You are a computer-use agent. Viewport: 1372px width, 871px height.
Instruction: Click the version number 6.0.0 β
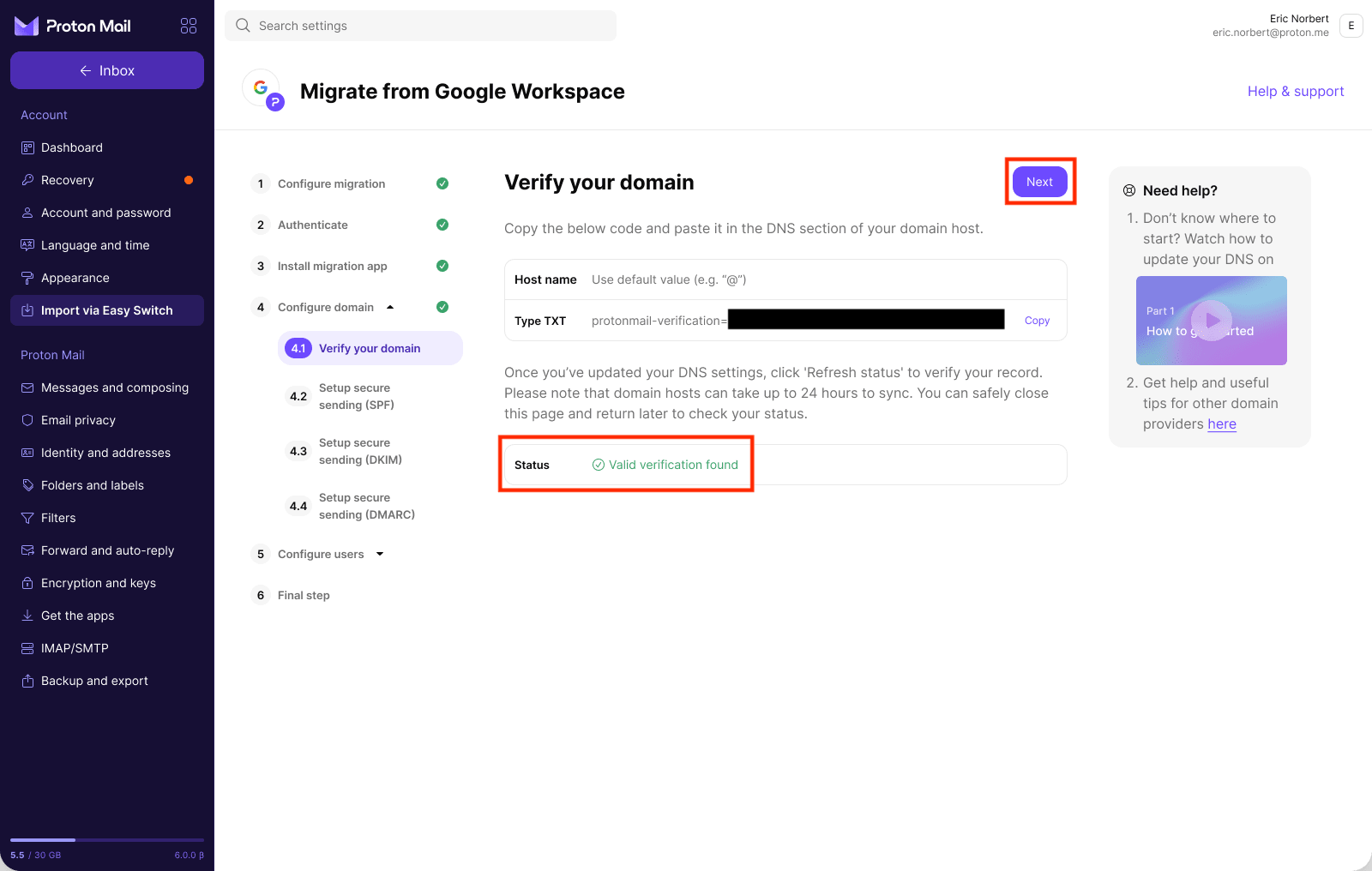point(190,855)
